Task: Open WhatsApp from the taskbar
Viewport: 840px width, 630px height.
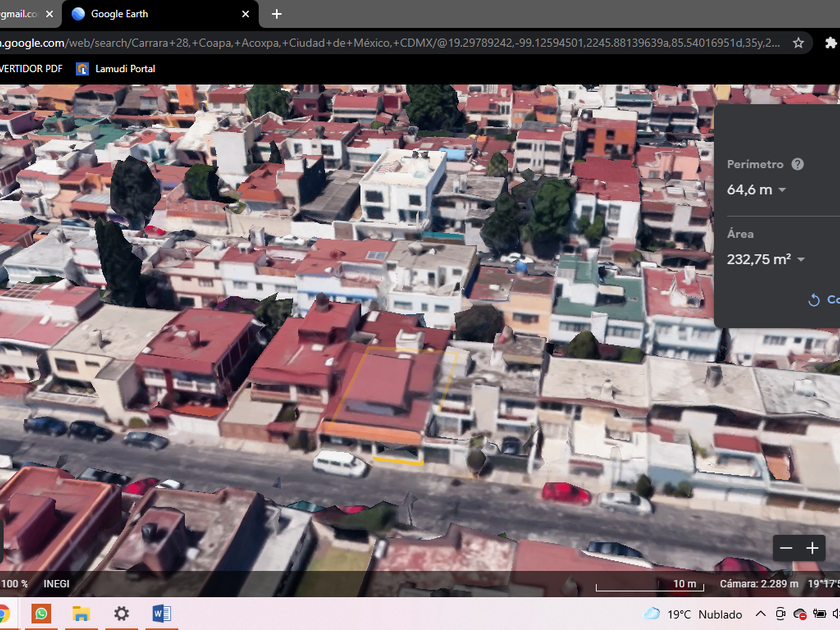Action: coord(41,614)
